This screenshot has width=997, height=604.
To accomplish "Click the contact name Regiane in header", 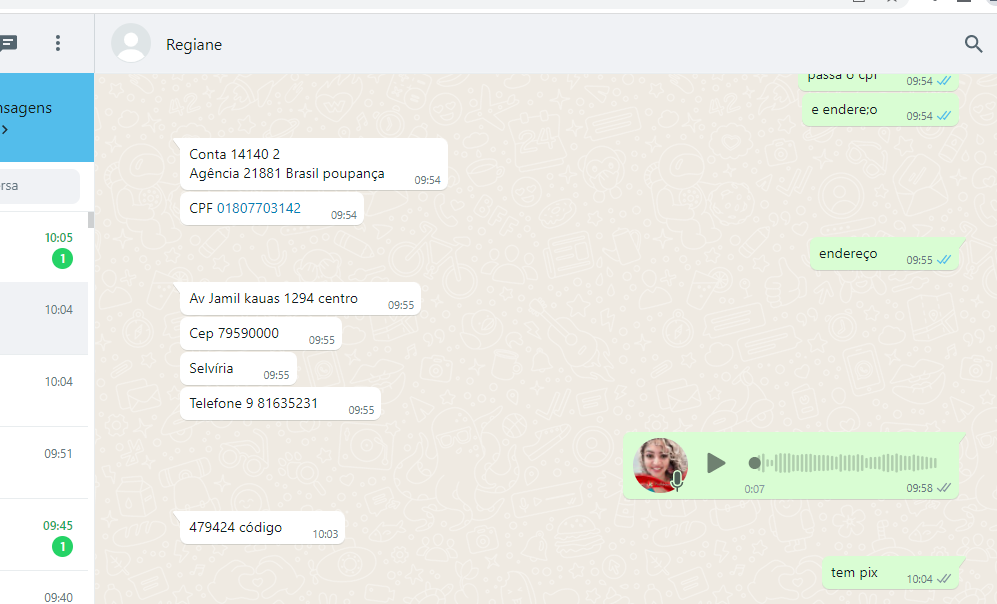I will (x=194, y=45).
